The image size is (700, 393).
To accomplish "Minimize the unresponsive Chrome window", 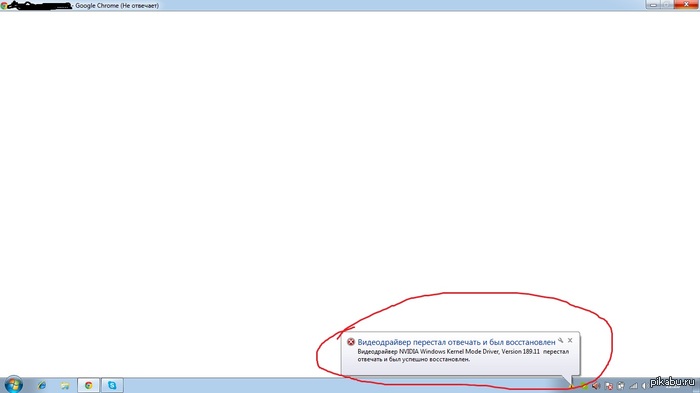I will (653, 4).
